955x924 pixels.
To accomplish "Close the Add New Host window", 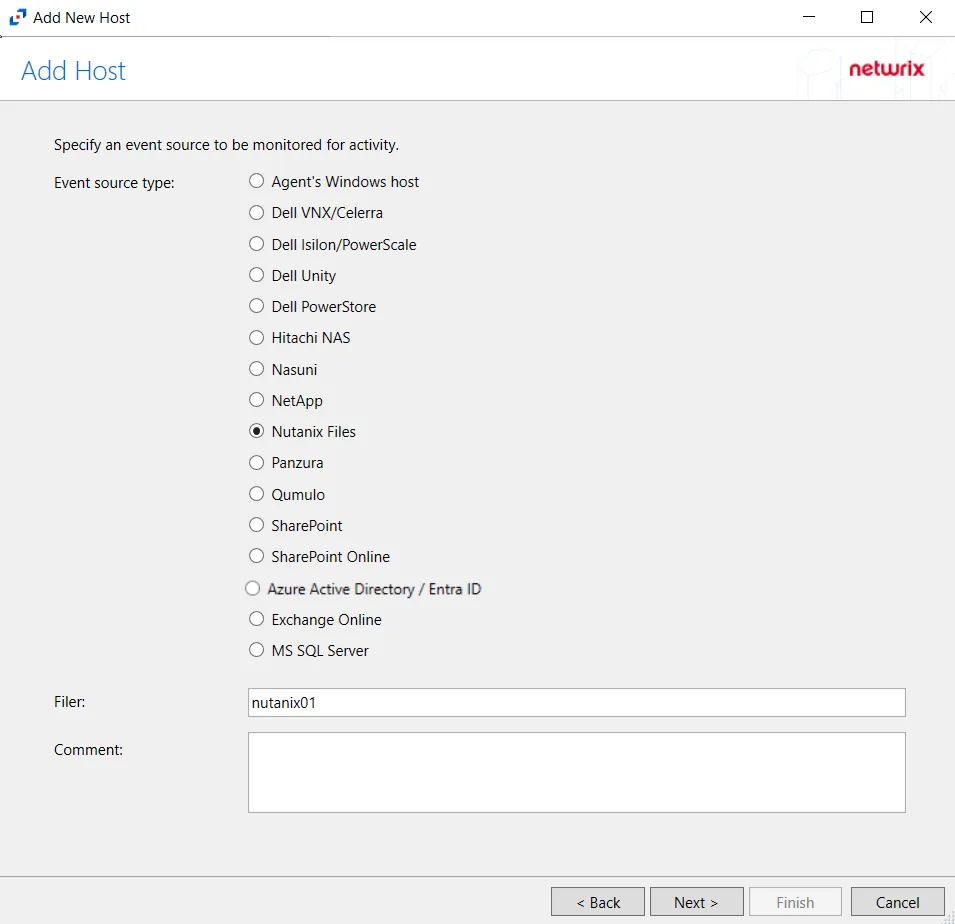I will point(925,17).
